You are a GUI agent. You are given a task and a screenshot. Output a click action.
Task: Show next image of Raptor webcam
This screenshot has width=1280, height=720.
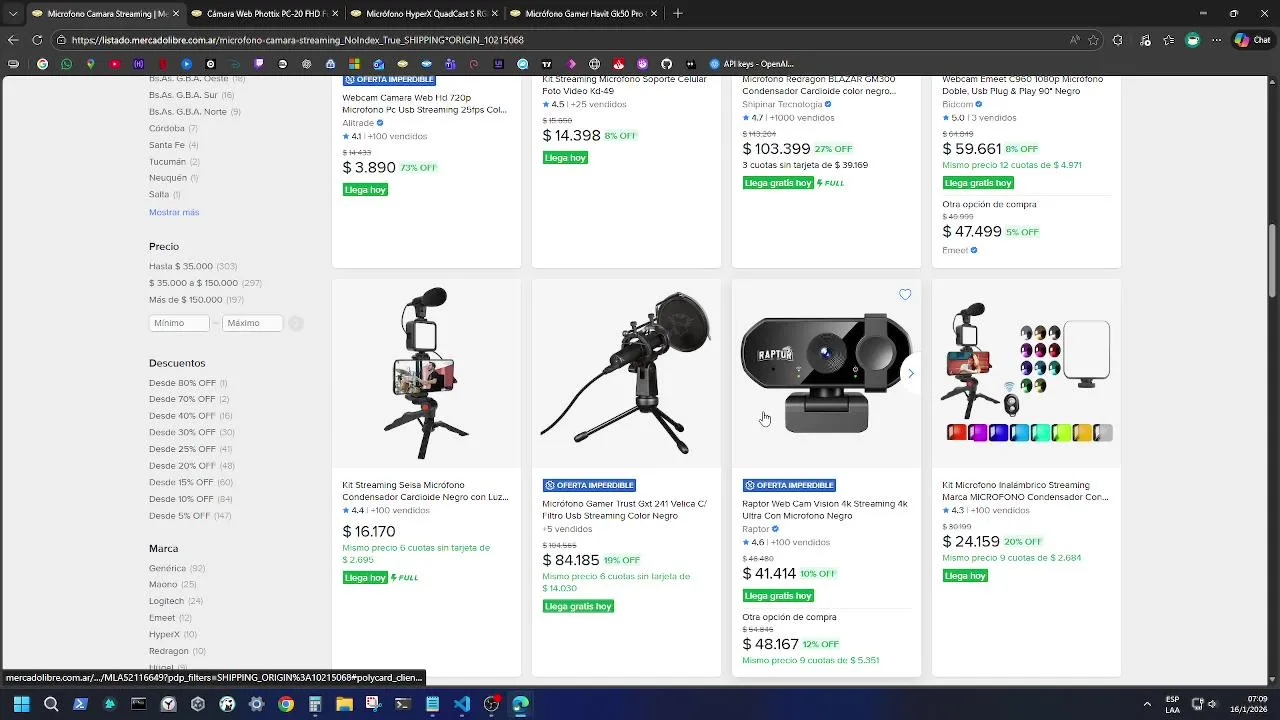pos(910,373)
